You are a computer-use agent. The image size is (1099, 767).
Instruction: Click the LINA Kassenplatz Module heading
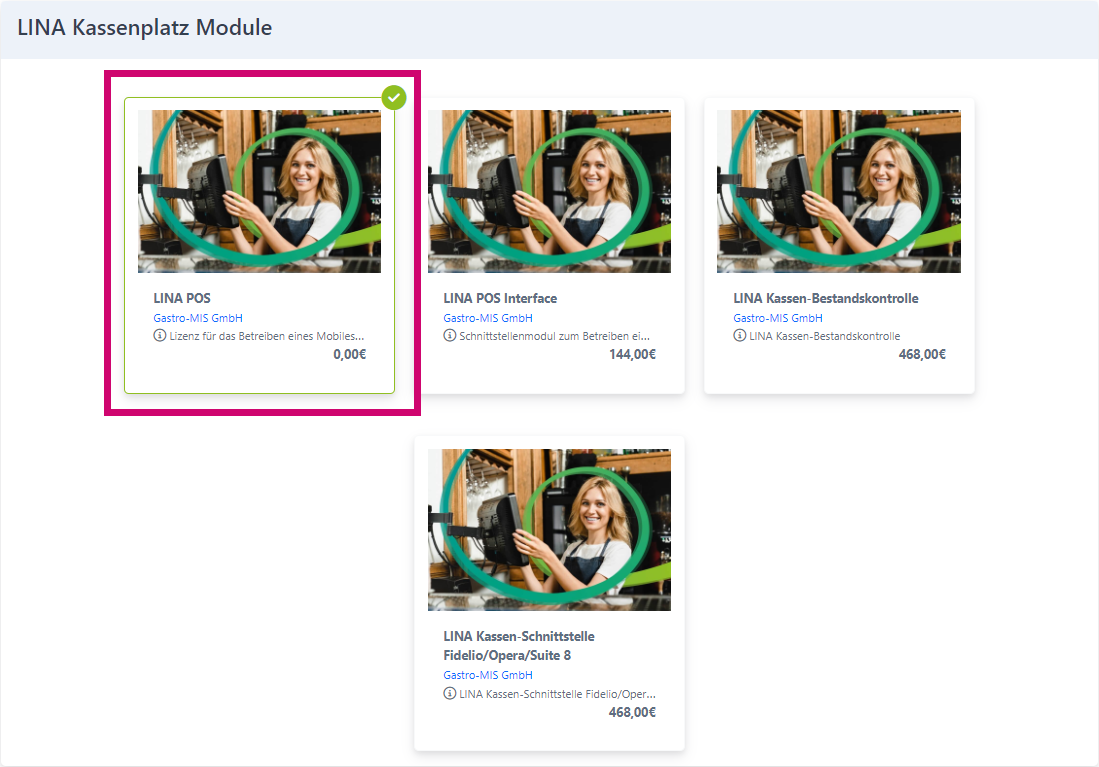144,27
